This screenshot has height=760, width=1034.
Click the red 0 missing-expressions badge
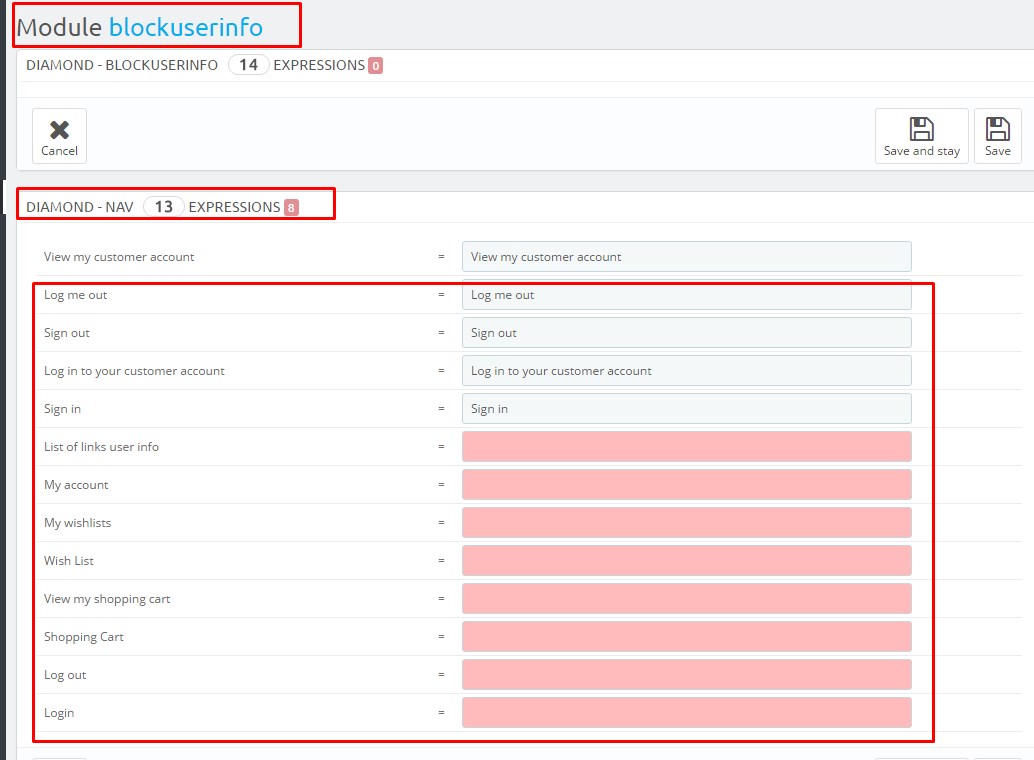[x=375, y=65]
